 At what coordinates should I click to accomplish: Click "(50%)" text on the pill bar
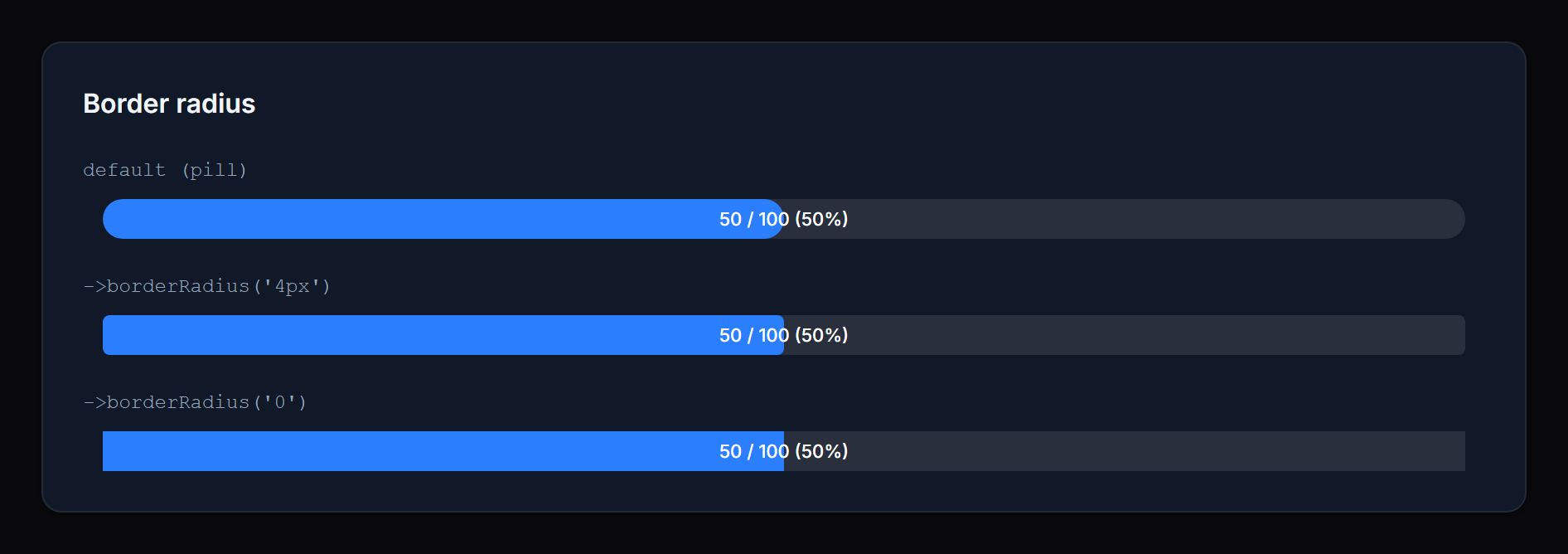(821, 219)
